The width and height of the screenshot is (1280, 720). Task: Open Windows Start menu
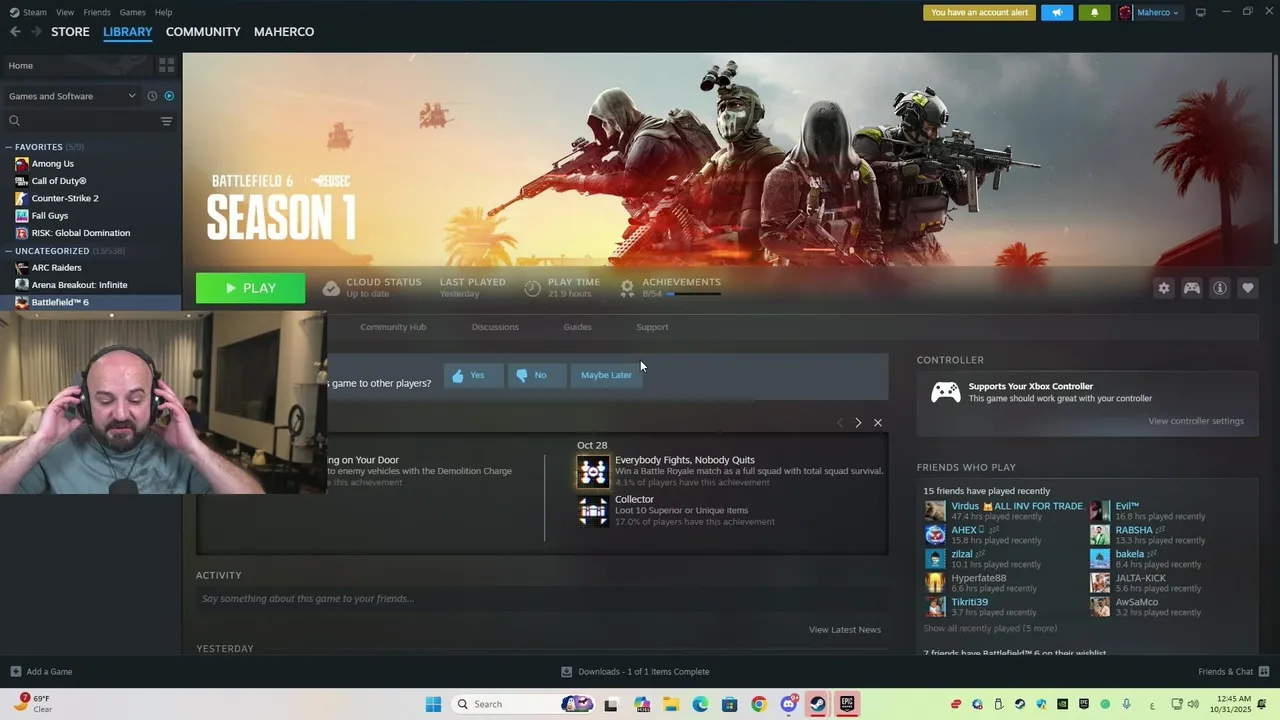click(433, 704)
